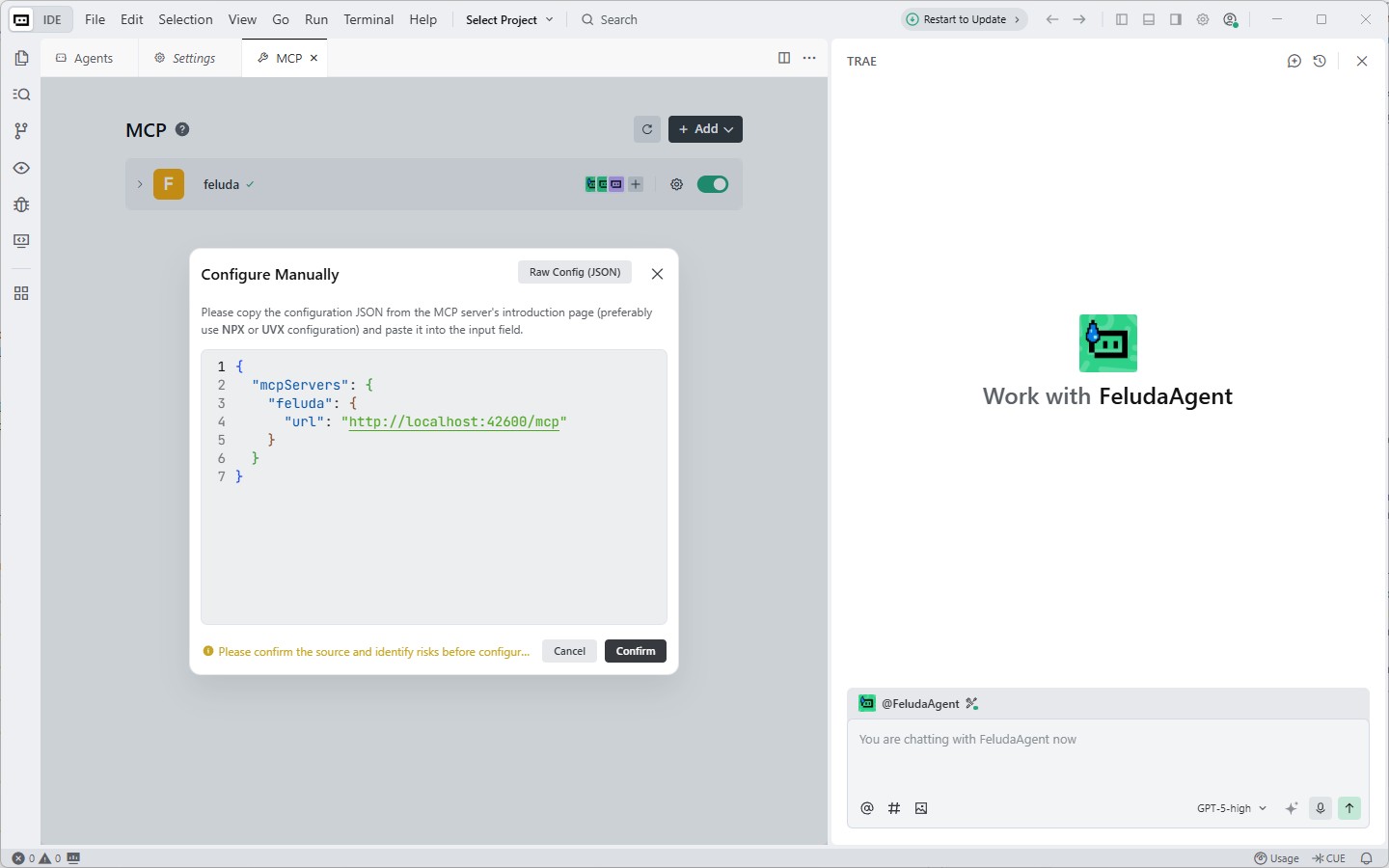Image resolution: width=1389 pixels, height=868 pixels.
Task: Switch to the Agents tab
Action: point(85,58)
